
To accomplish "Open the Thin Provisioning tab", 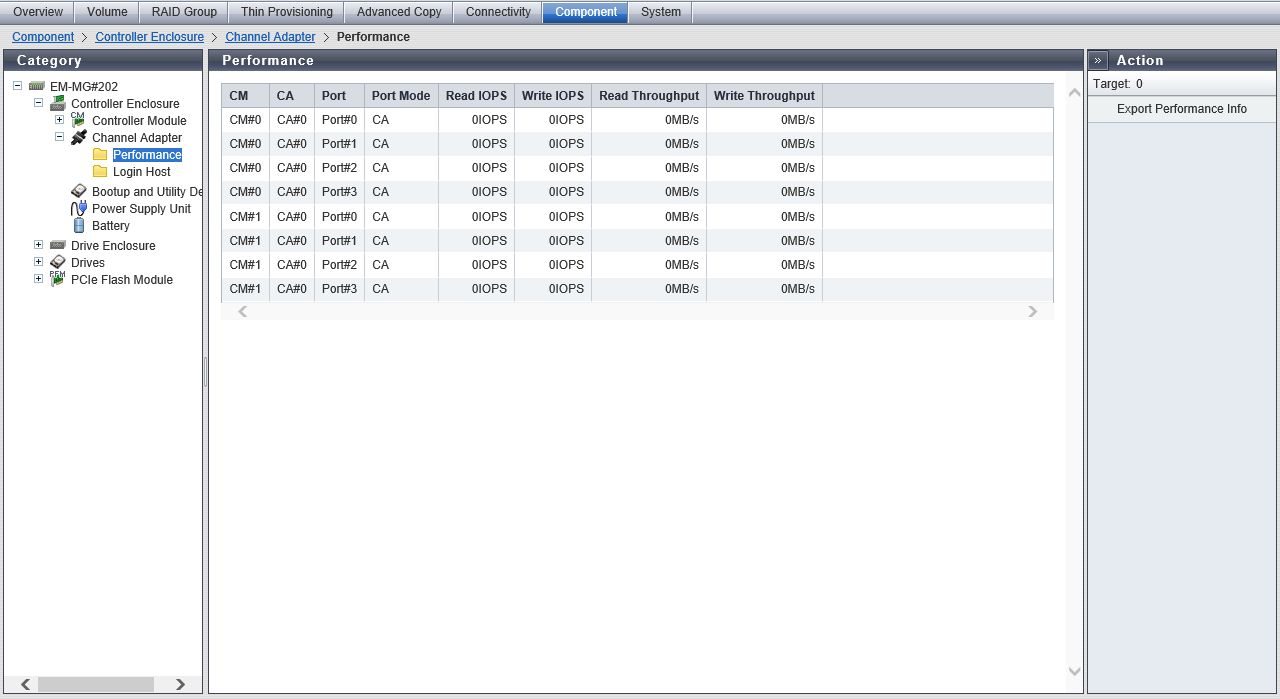I will pos(287,12).
